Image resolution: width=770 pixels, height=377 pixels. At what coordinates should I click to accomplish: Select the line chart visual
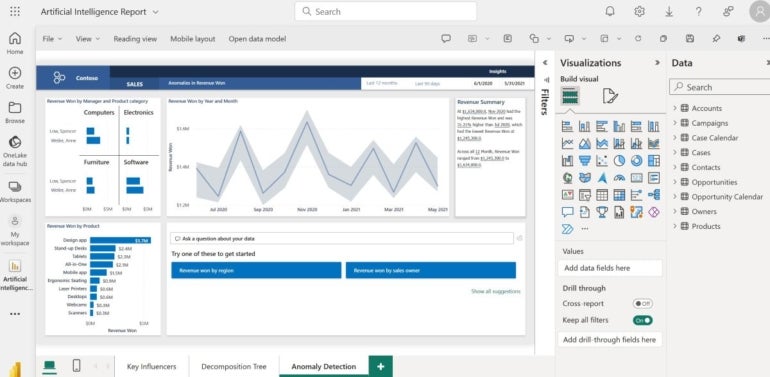click(568, 144)
